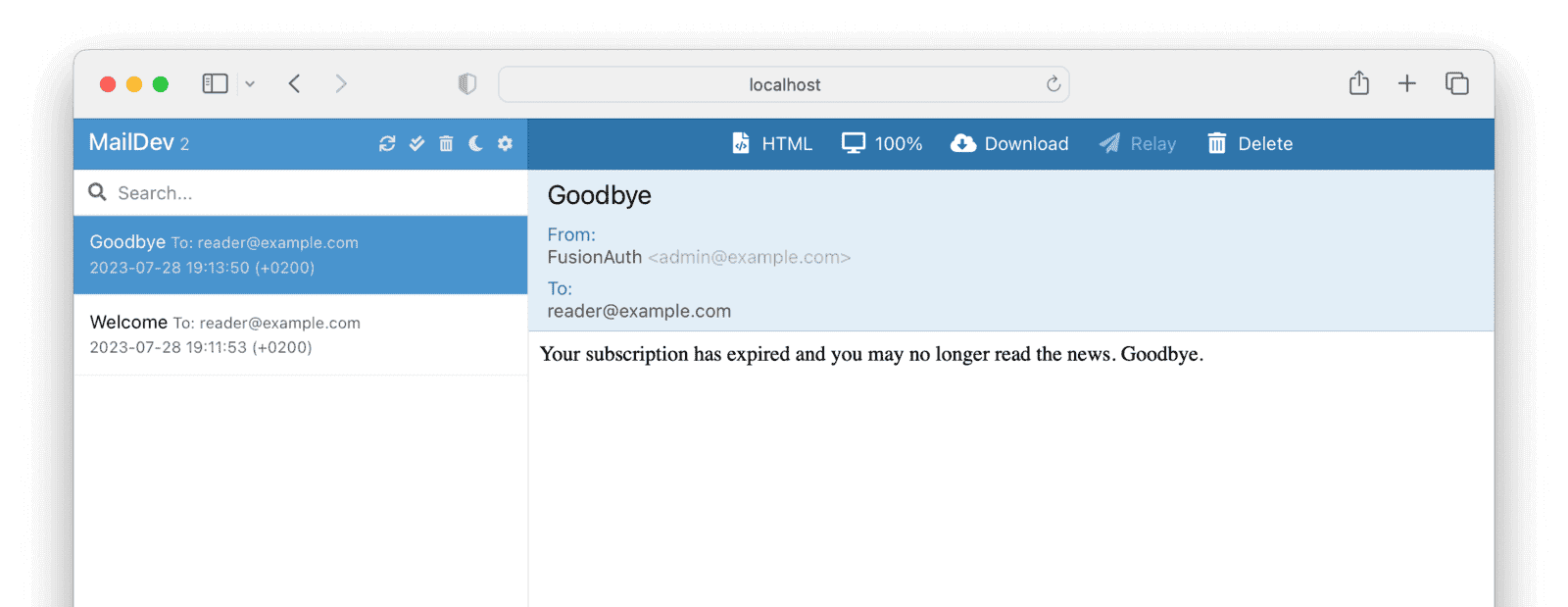
Task: Show the tab overview
Action: click(x=1456, y=84)
